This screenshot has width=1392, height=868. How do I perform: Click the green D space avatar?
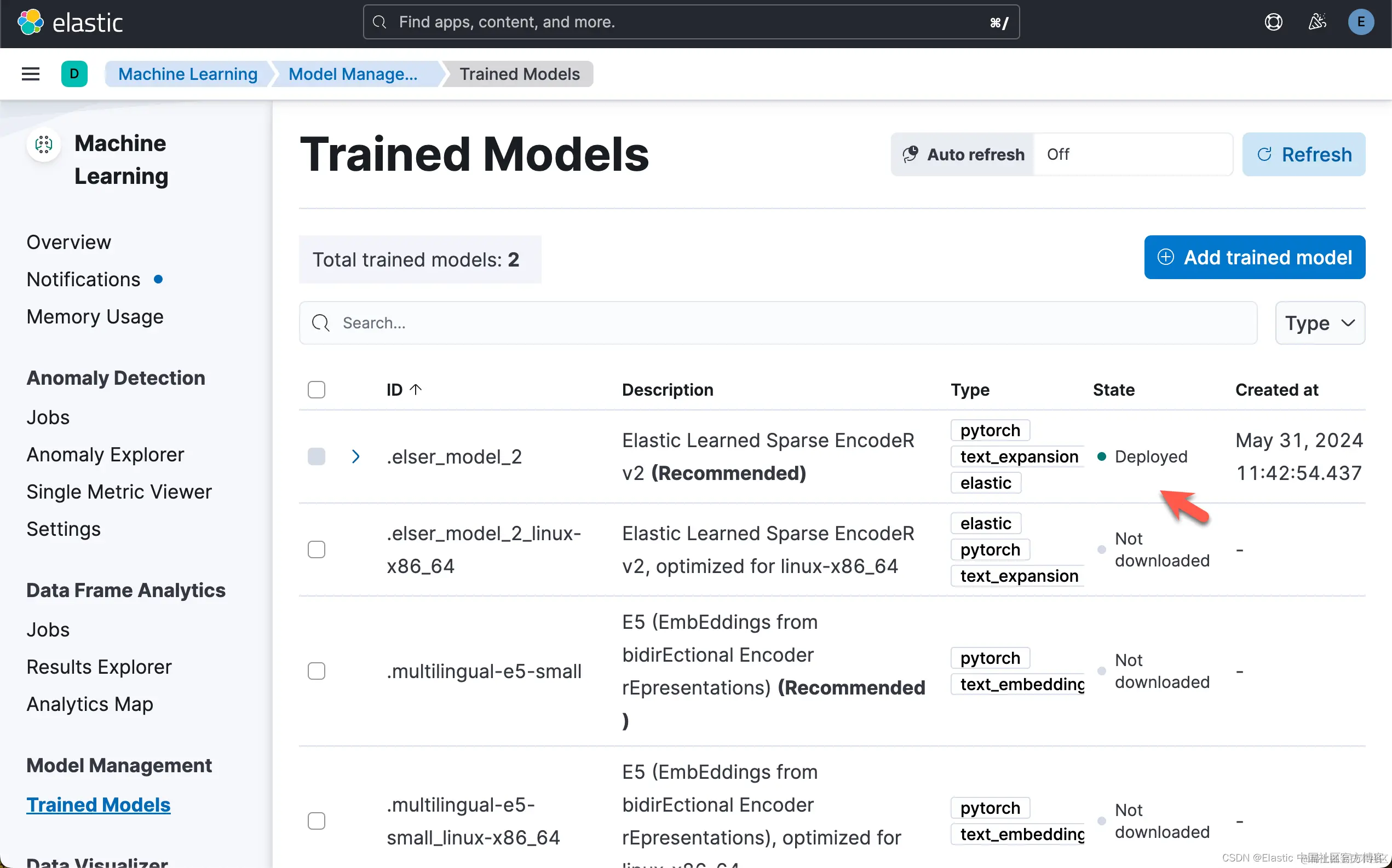coord(74,74)
